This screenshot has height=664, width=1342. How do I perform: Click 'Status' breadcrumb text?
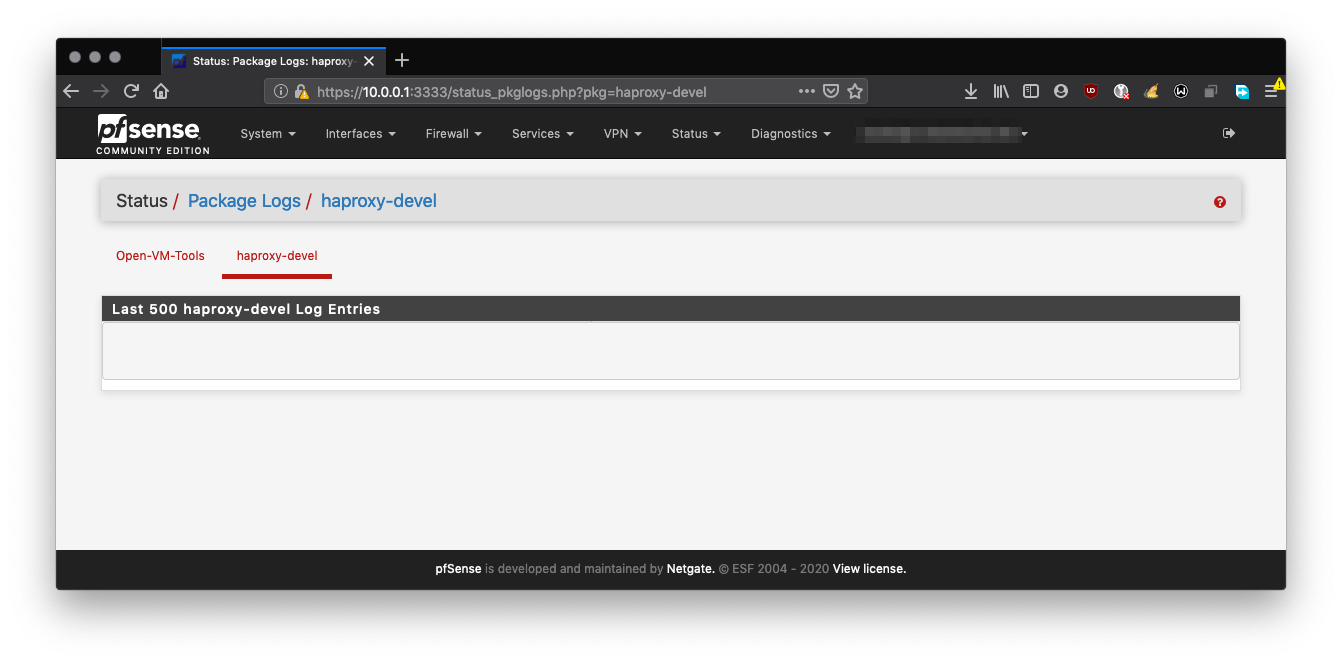click(142, 201)
